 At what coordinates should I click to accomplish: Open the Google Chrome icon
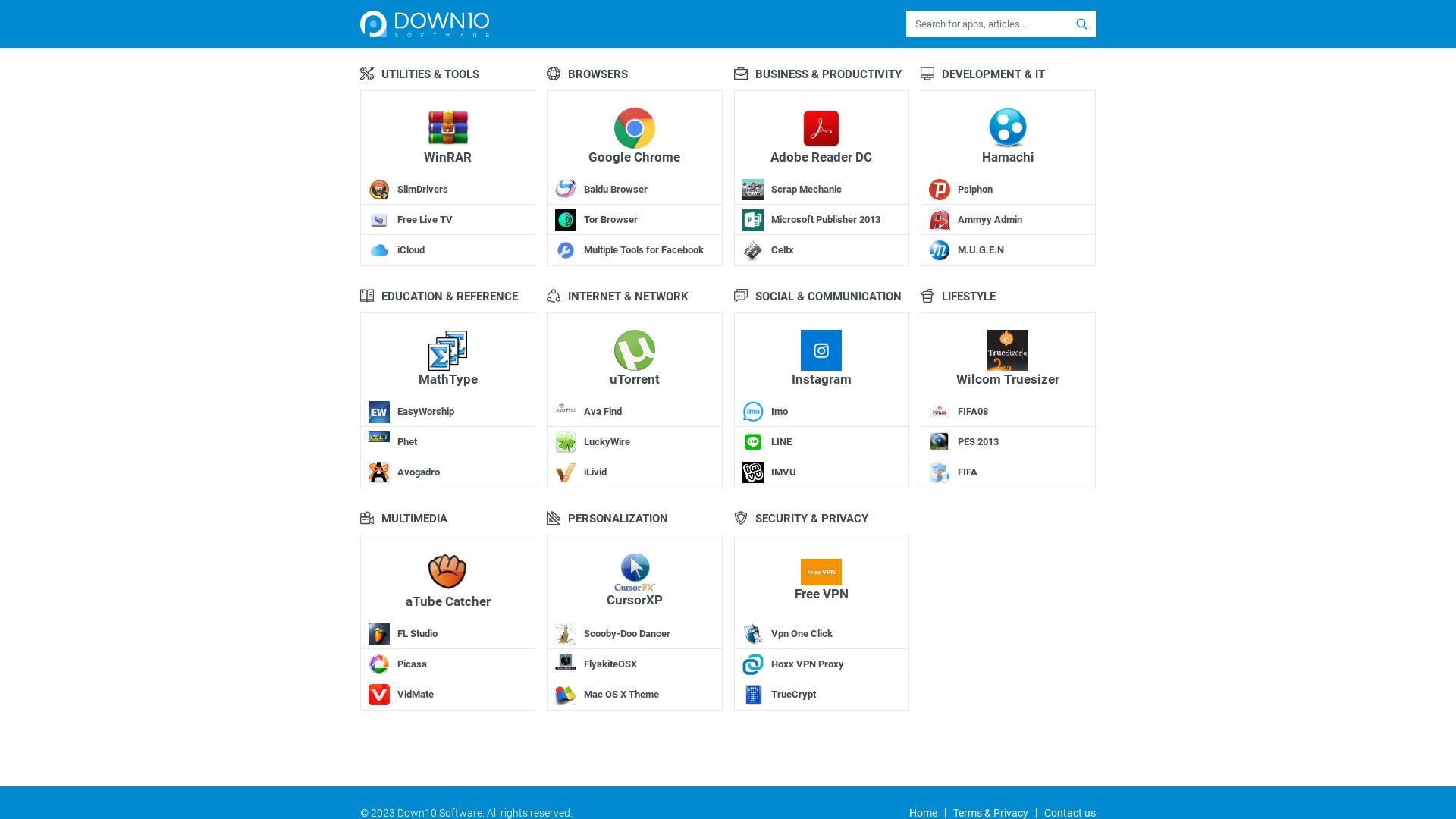pyautogui.click(x=635, y=127)
